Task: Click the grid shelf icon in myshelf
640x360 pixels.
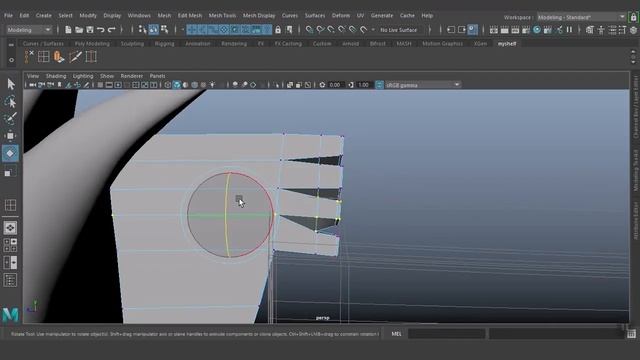Action: click(x=44, y=57)
